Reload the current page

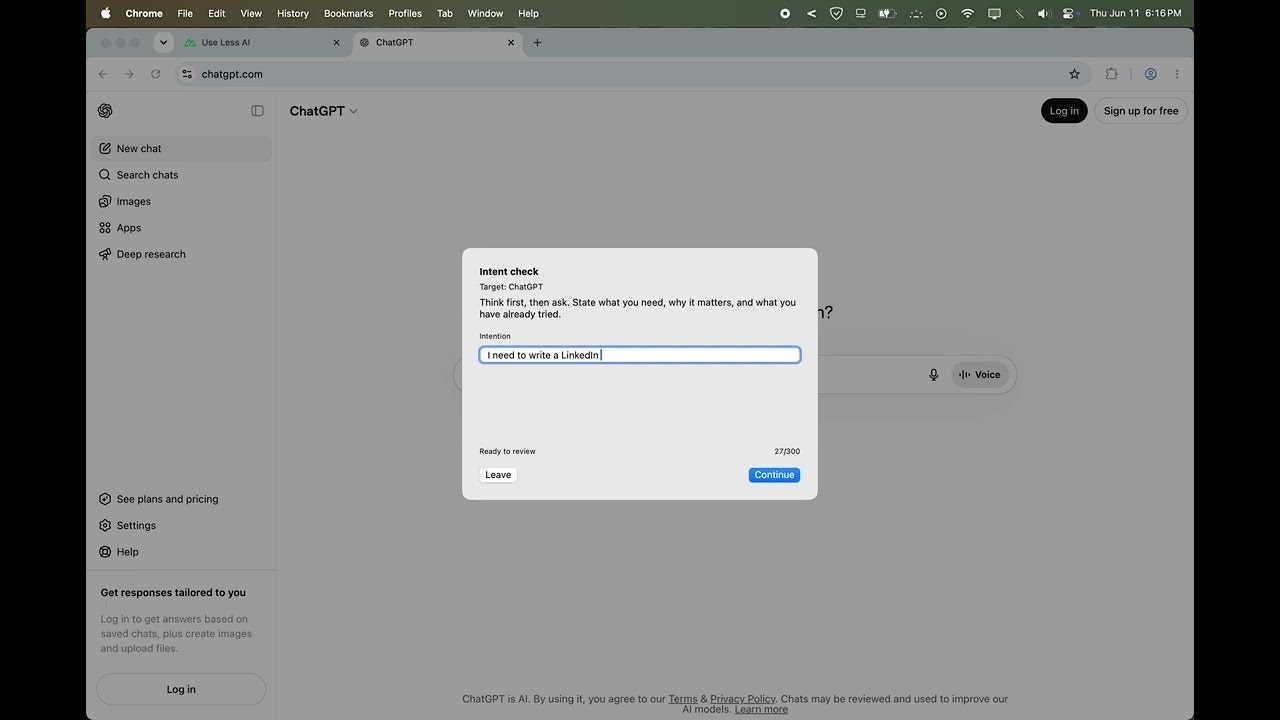coord(155,74)
